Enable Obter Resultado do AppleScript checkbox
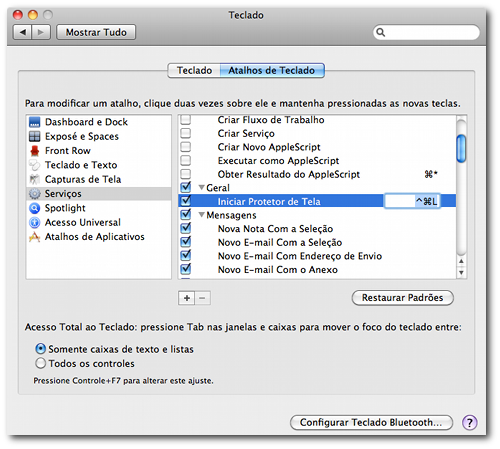This screenshot has width=500, height=449. tap(185, 174)
